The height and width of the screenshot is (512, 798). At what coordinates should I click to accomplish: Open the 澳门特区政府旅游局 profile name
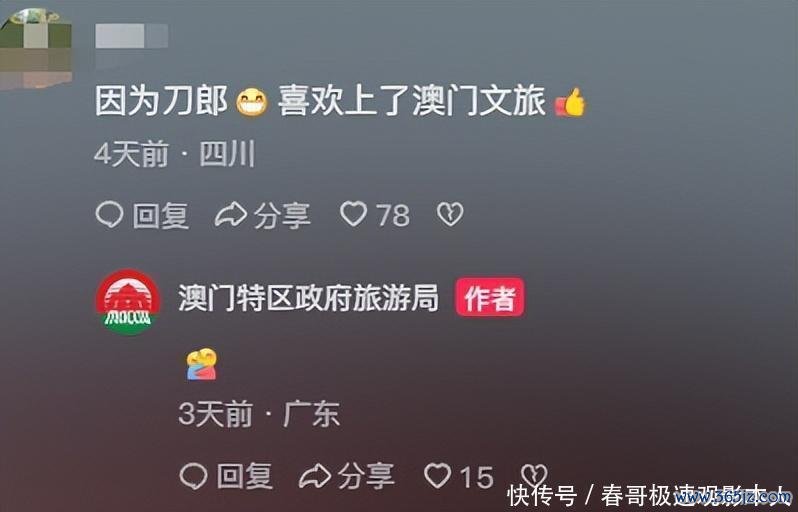point(308,298)
